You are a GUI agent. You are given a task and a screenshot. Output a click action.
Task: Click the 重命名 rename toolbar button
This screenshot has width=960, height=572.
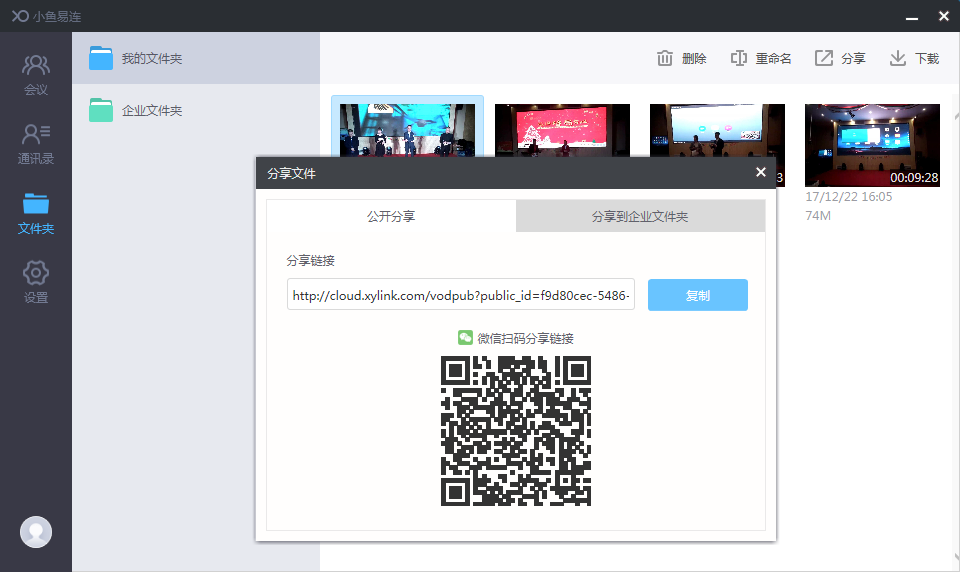pos(760,58)
